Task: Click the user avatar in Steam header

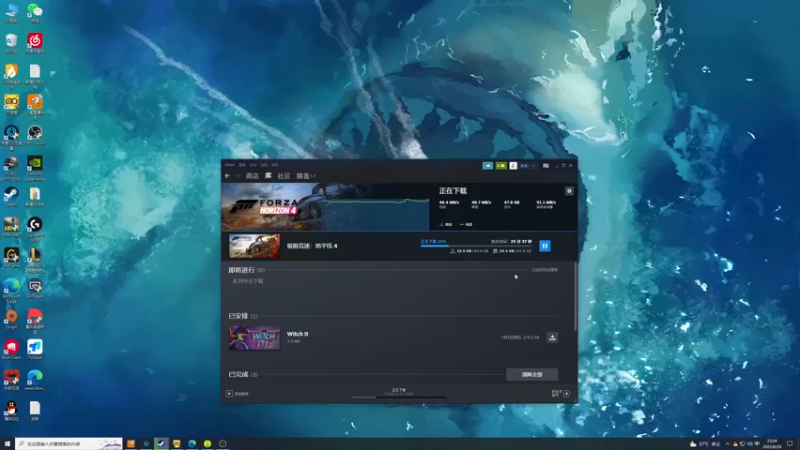Action: pyautogui.click(x=513, y=166)
